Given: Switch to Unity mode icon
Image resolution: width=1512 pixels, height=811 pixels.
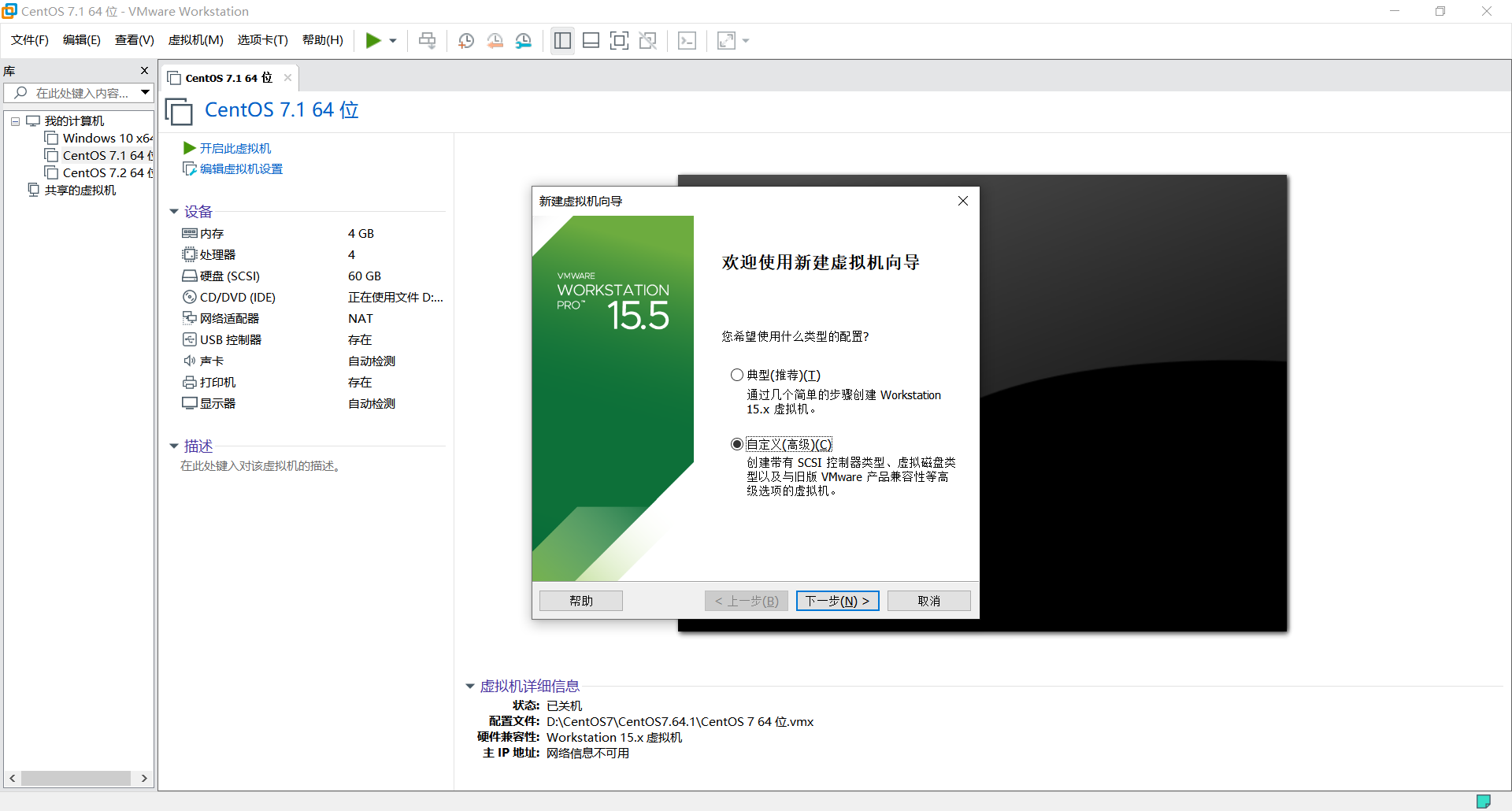Looking at the screenshot, I should pyautogui.click(x=648, y=41).
